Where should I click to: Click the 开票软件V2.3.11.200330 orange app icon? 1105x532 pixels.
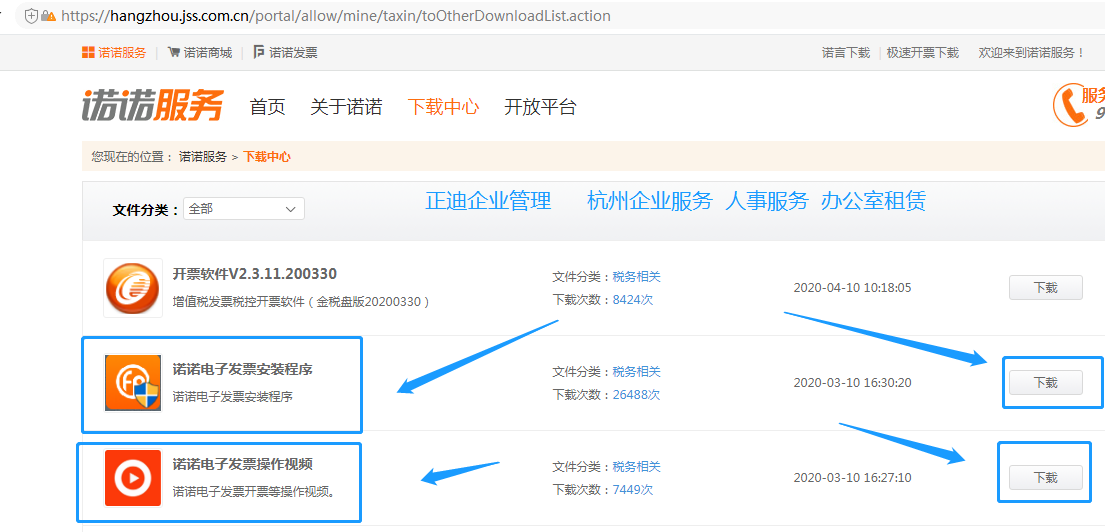tap(132, 287)
